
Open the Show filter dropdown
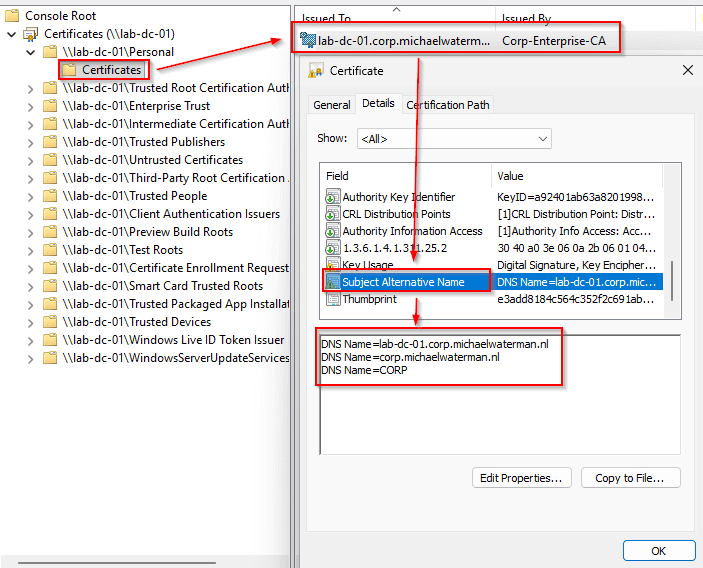tap(454, 139)
